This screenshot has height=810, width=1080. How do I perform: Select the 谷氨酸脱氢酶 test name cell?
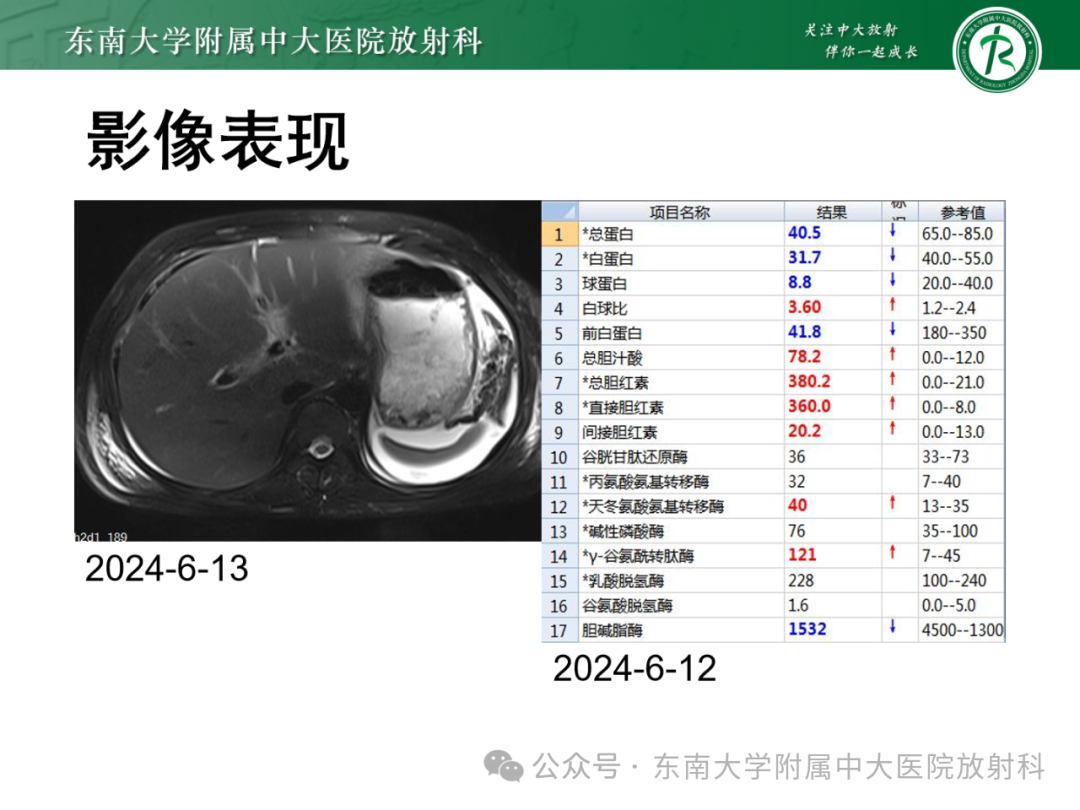(681, 606)
